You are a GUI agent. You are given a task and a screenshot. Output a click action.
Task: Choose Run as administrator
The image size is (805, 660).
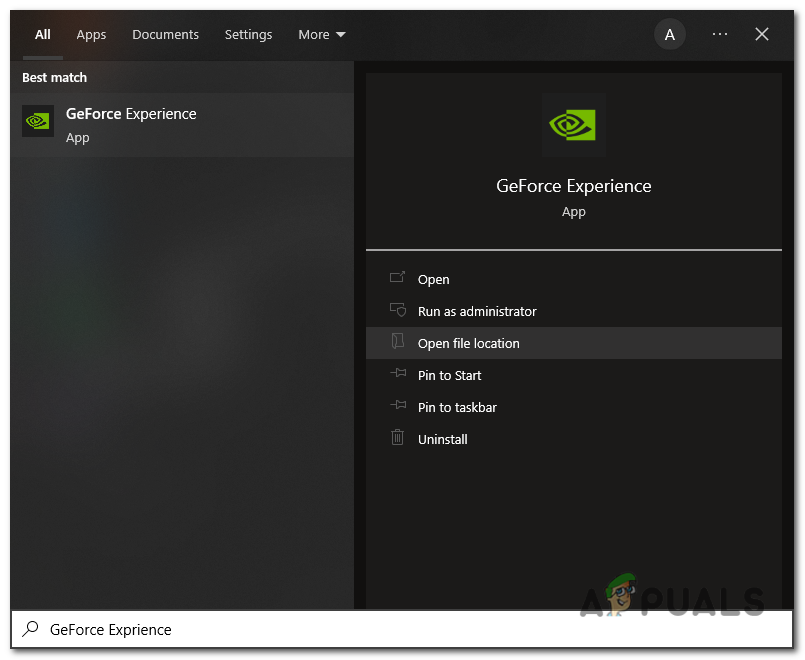476,311
